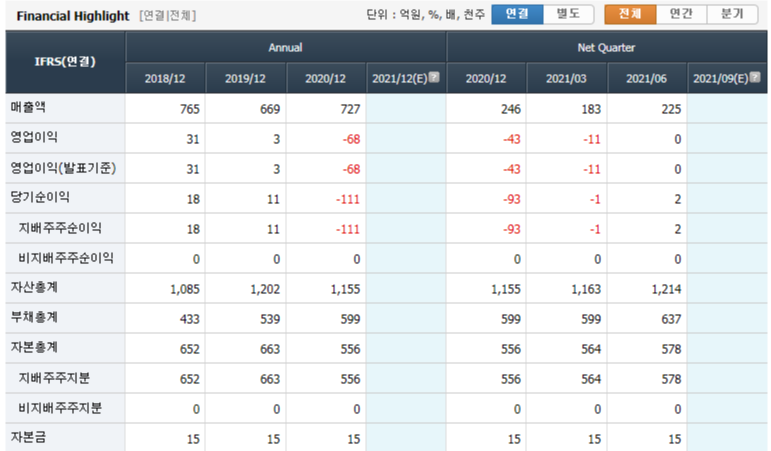This screenshot has width=771, height=451.
Task: Click revenue value 765 for 2018/12
Action: click(190, 109)
